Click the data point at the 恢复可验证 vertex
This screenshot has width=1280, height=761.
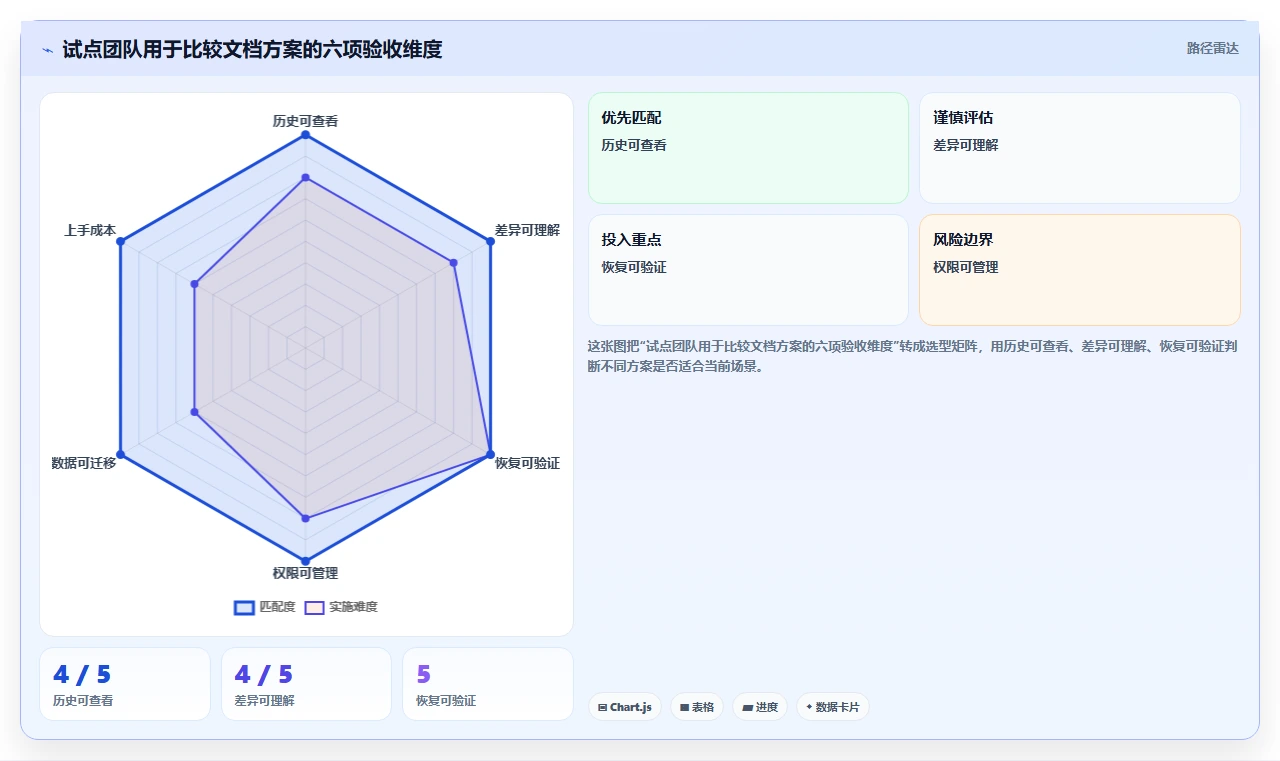[491, 454]
